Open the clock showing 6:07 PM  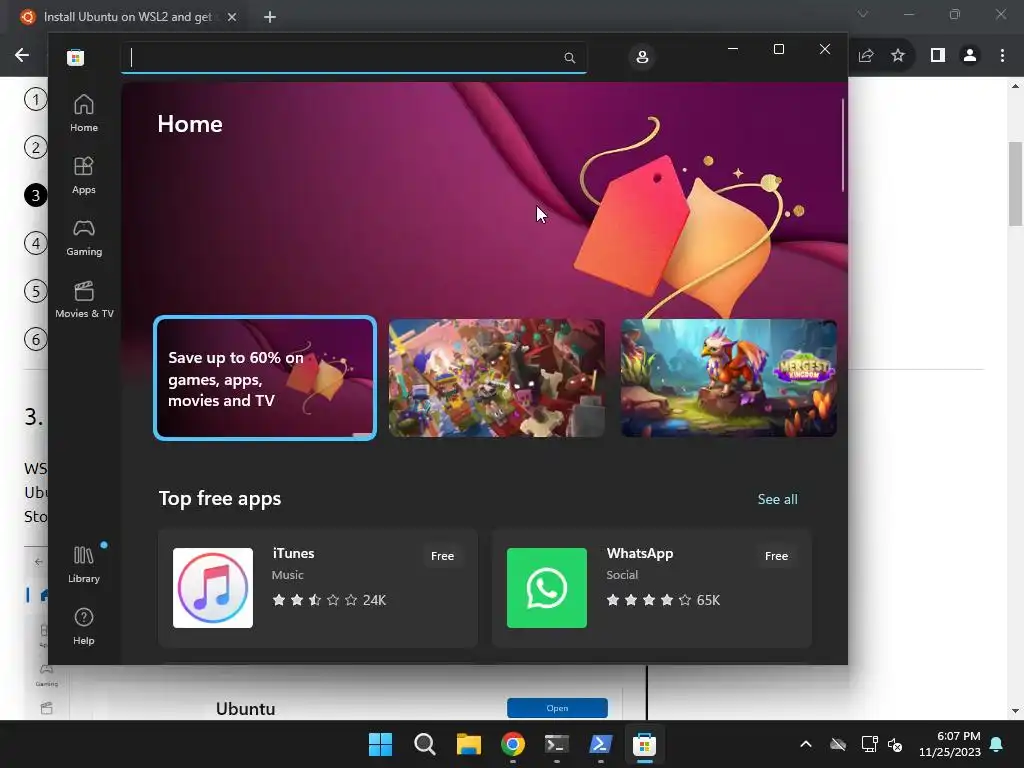(x=950, y=744)
